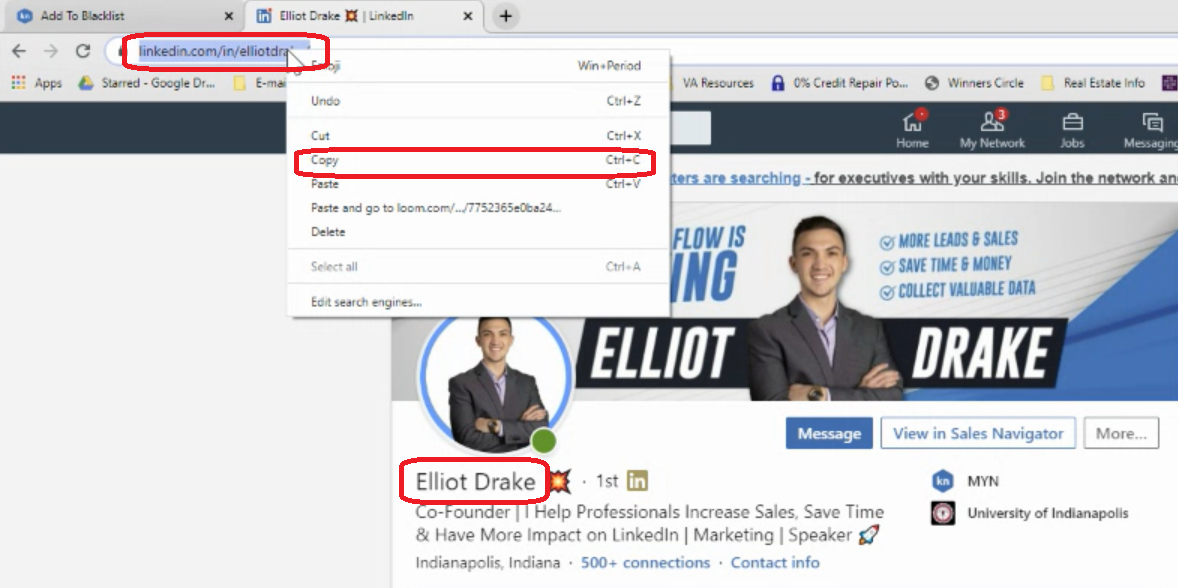Open the Winners Circle bookmark
Image resolution: width=1178 pixels, height=588 pixels.
pyautogui.click(x=974, y=83)
